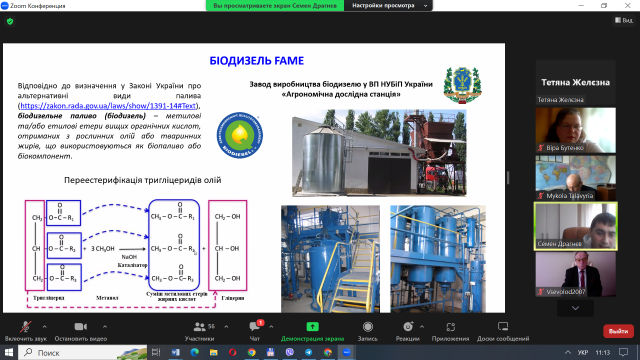Unmute microphone with Включить звук
The width and height of the screenshot is (640, 360).
(x=25, y=331)
